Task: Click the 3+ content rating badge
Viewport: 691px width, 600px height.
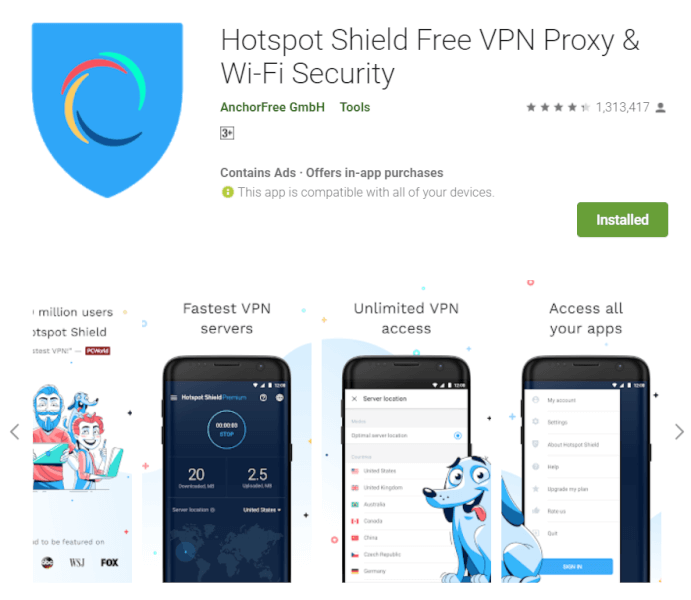Action: (227, 133)
